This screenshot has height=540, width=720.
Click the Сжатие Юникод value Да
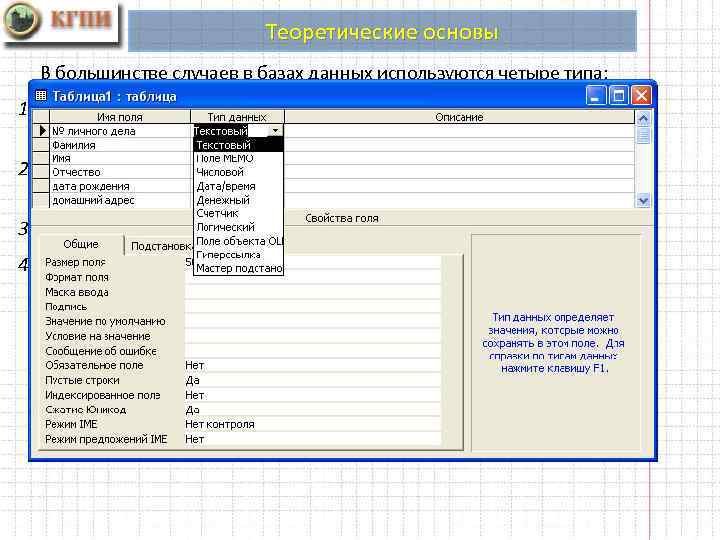click(x=312, y=410)
